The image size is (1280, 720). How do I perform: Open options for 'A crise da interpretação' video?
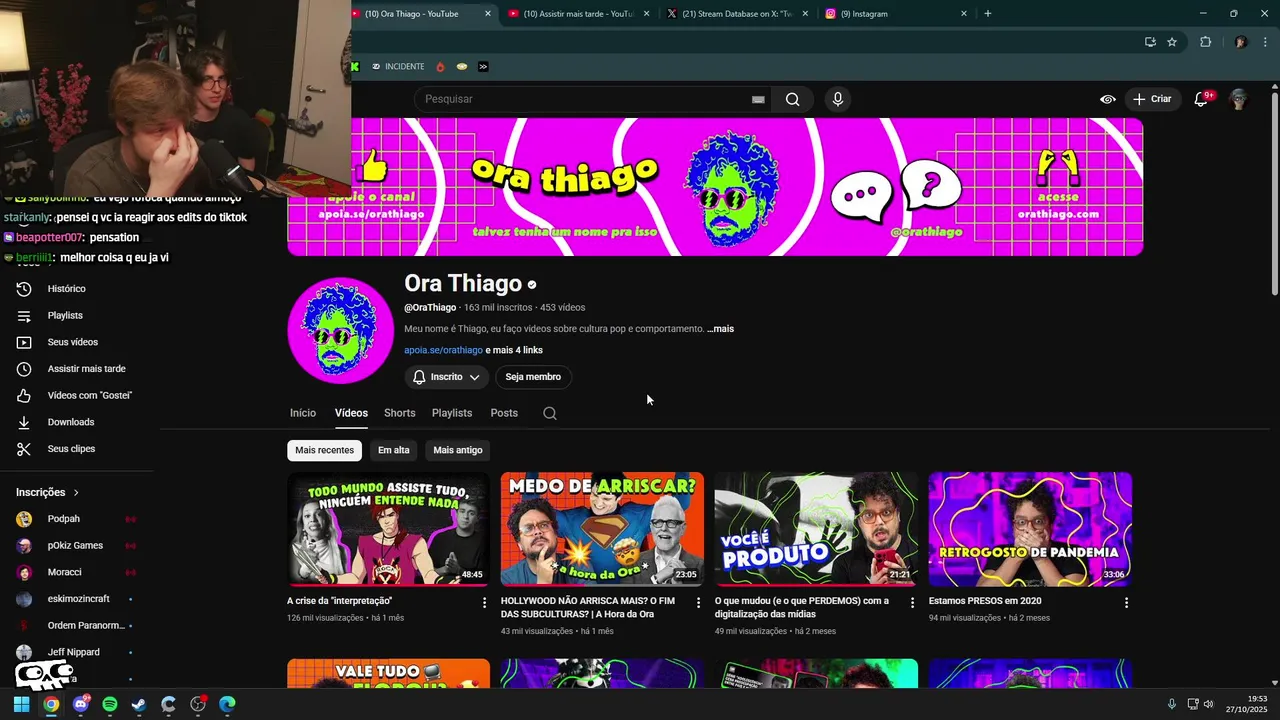(484, 603)
